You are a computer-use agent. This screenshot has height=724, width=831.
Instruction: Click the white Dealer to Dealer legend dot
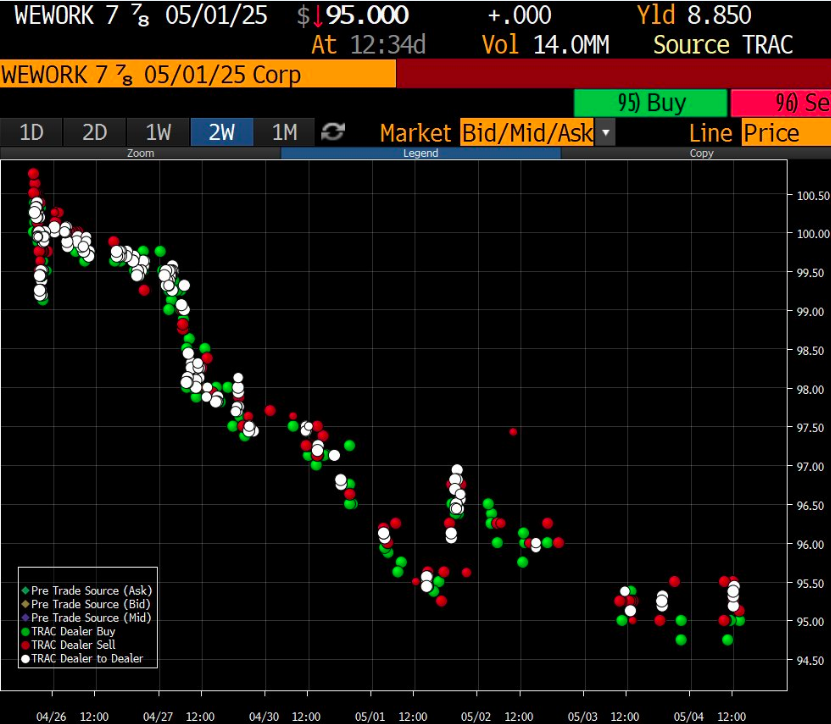25,659
